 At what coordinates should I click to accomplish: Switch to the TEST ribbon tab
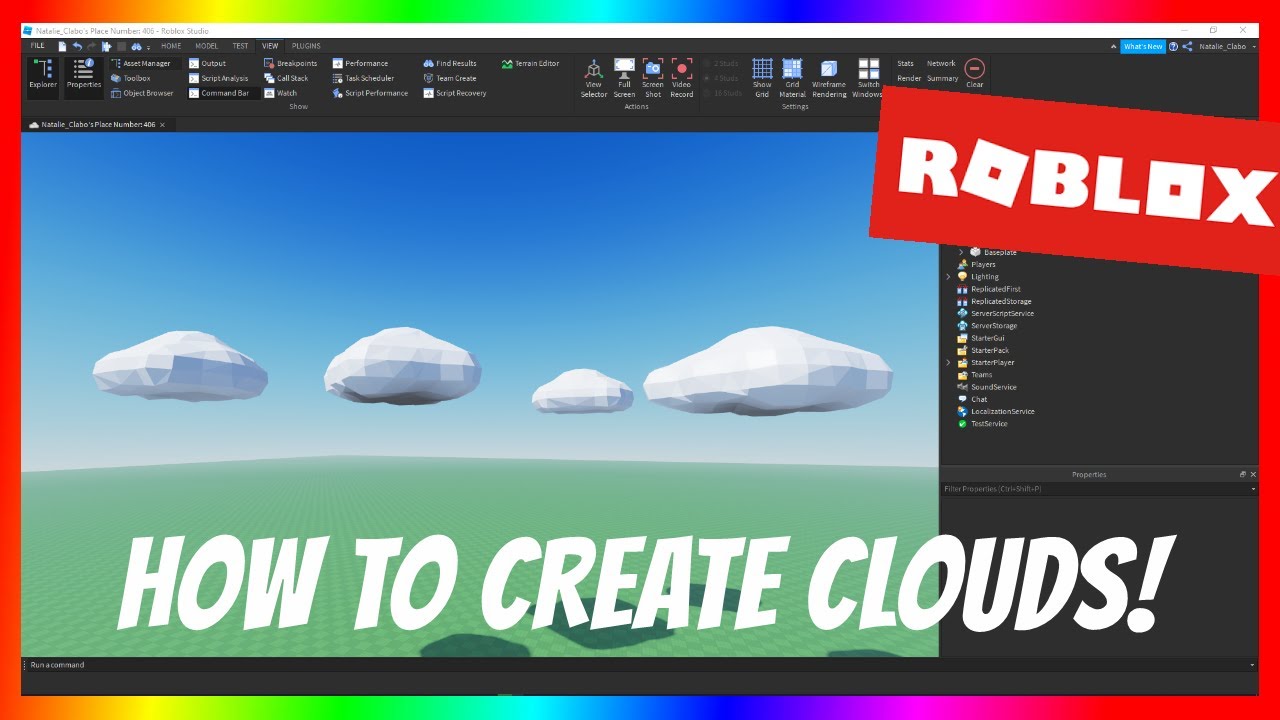pyautogui.click(x=241, y=46)
